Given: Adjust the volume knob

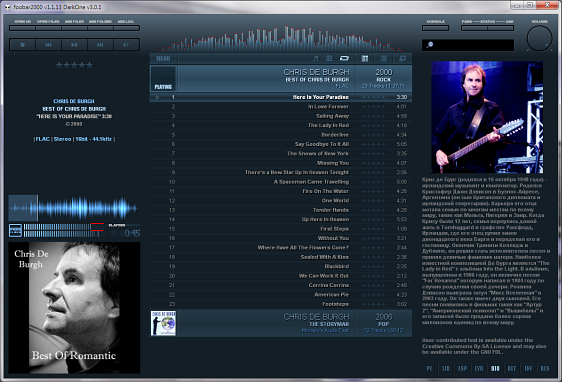Looking at the screenshot, I should [539, 38].
